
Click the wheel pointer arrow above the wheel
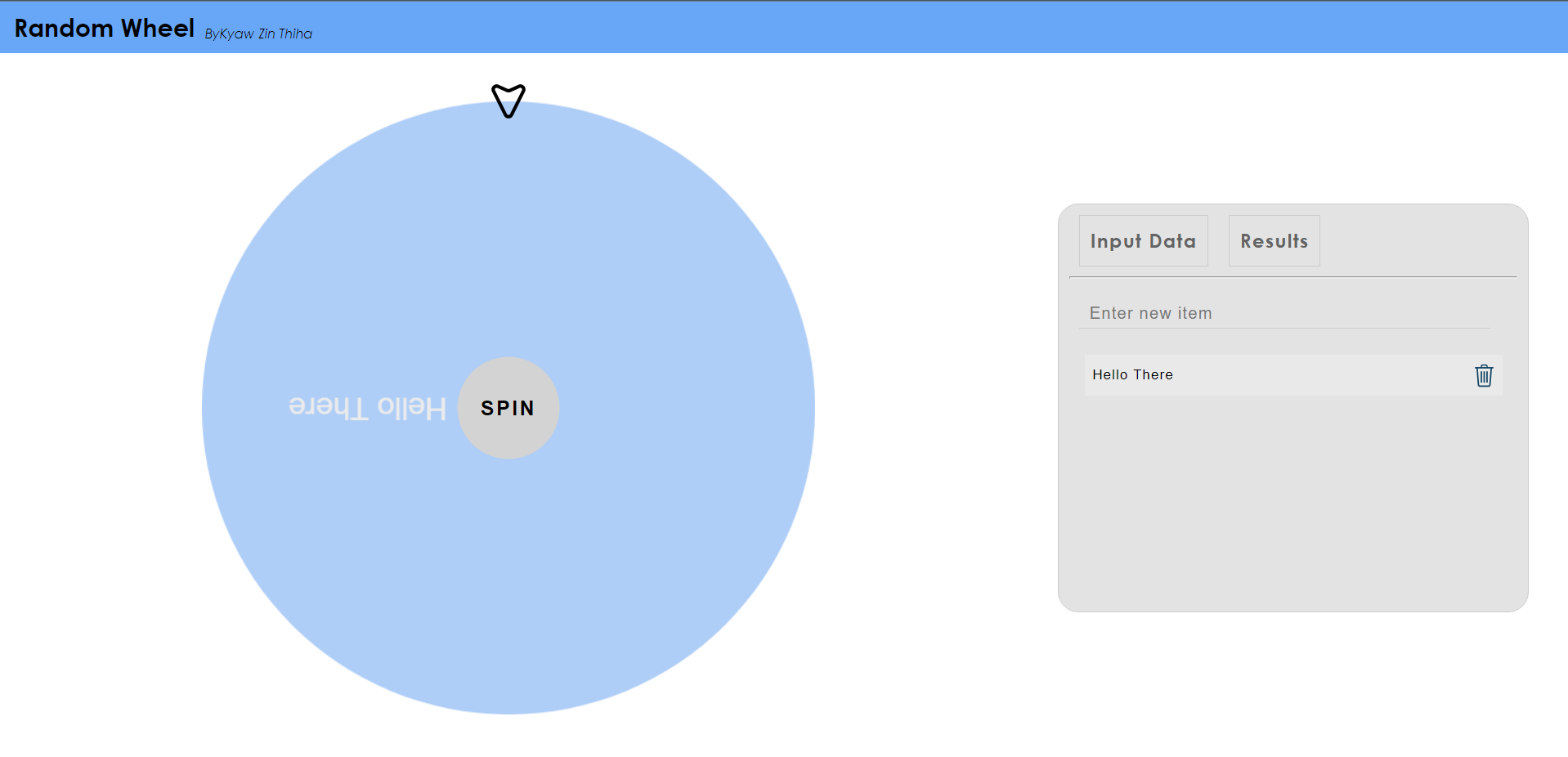coord(508,100)
